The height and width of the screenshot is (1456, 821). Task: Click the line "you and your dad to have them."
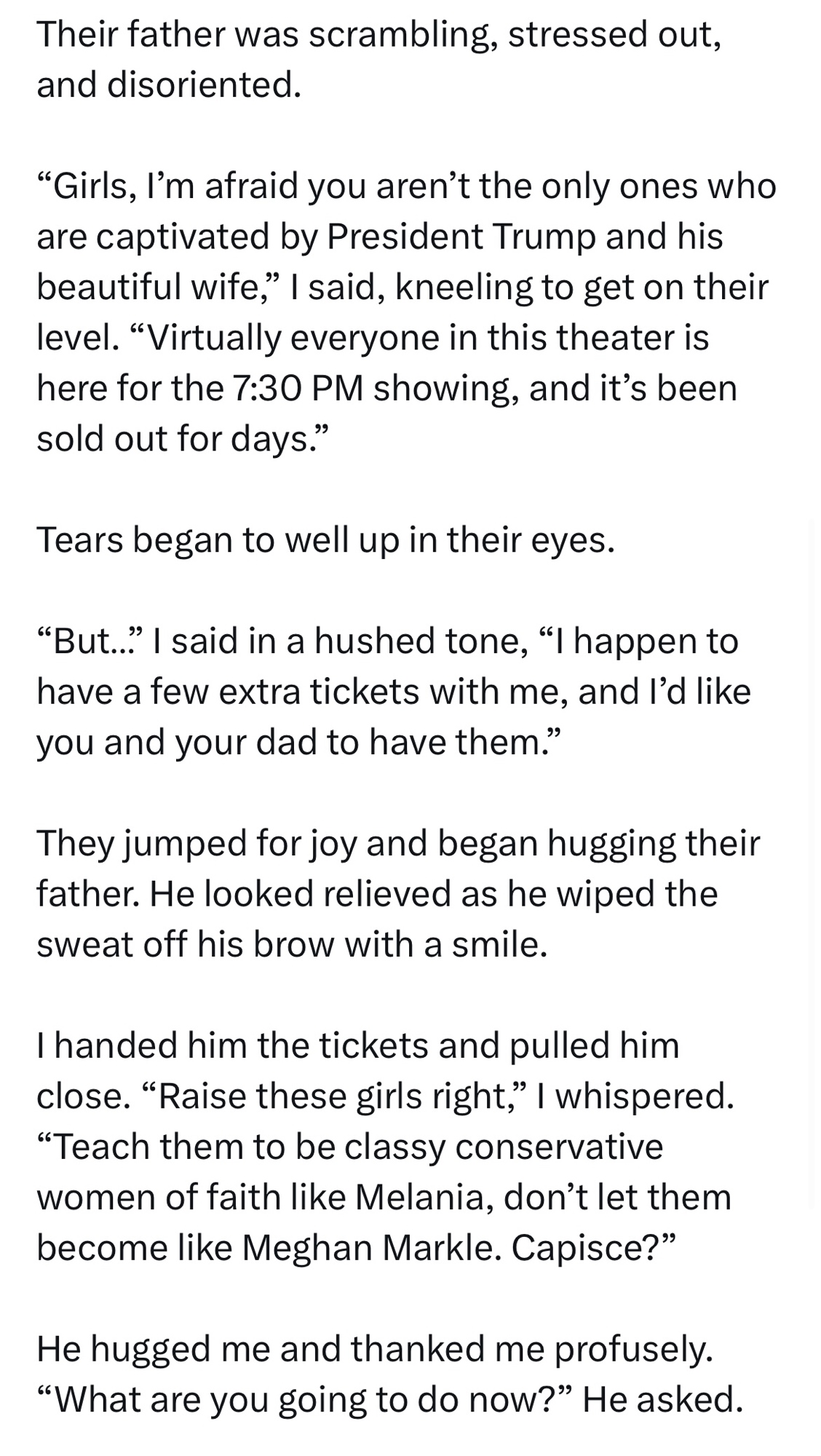[298, 742]
